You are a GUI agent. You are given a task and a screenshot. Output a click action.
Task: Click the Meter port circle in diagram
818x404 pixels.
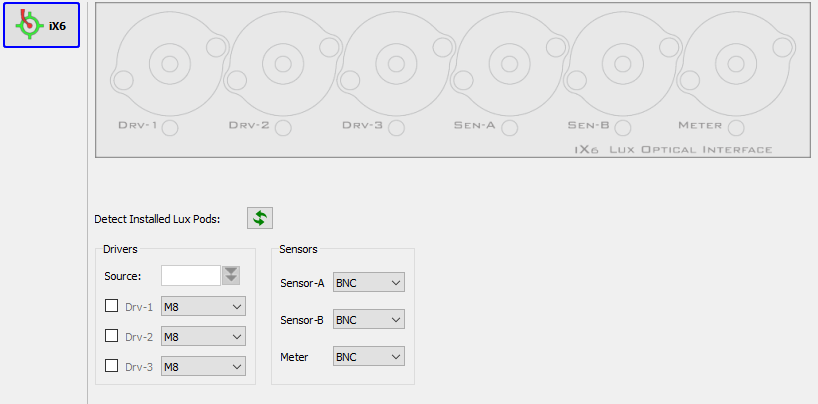[x=736, y=127]
